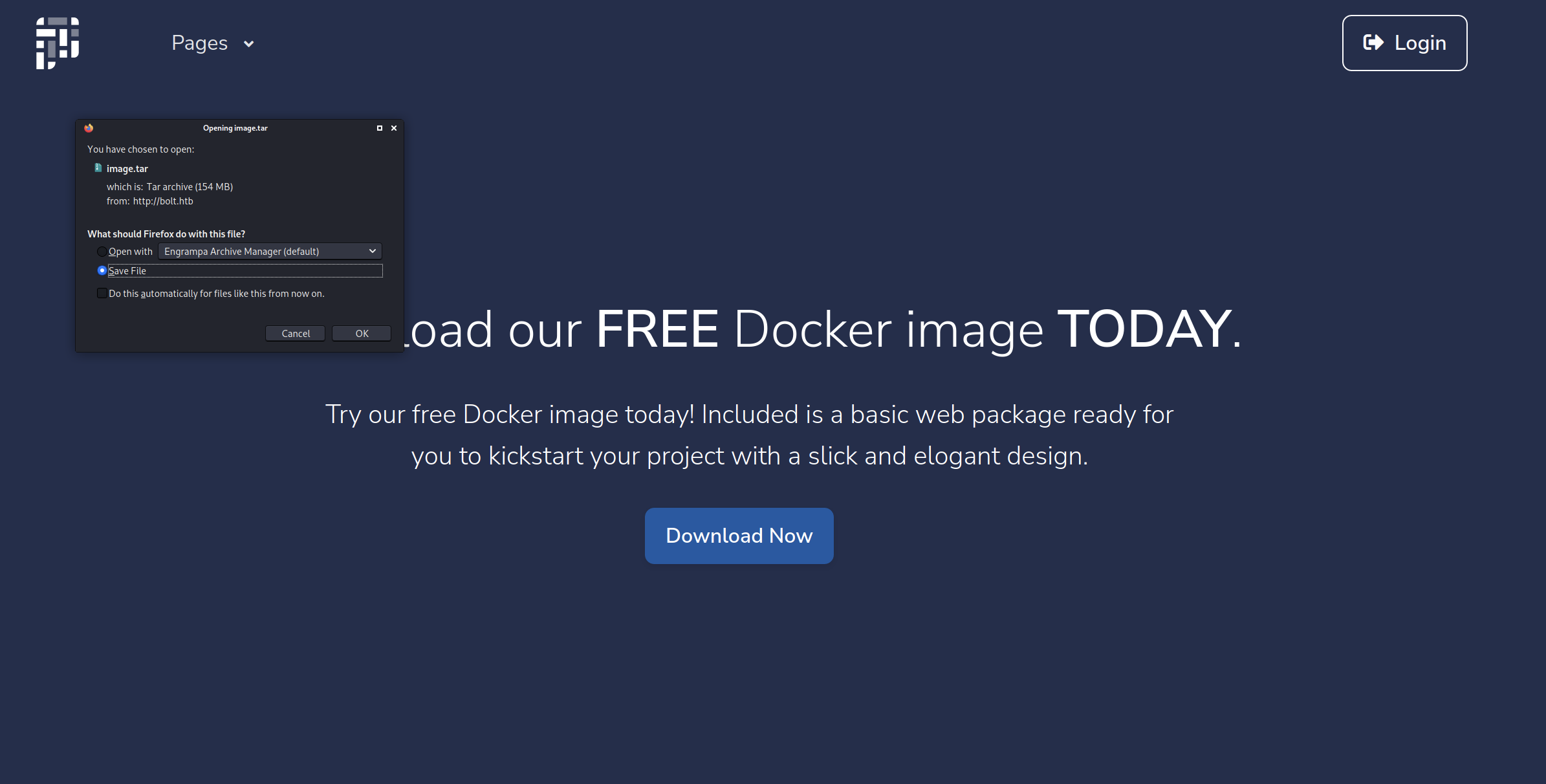The image size is (1546, 784).
Task: Open the Pages navigation menu
Action: [x=199, y=43]
